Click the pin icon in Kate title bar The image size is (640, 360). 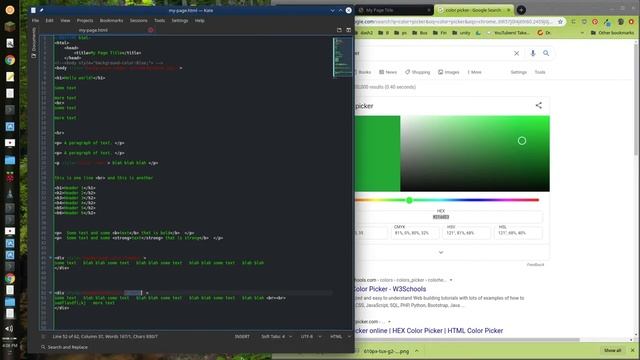coord(41,10)
